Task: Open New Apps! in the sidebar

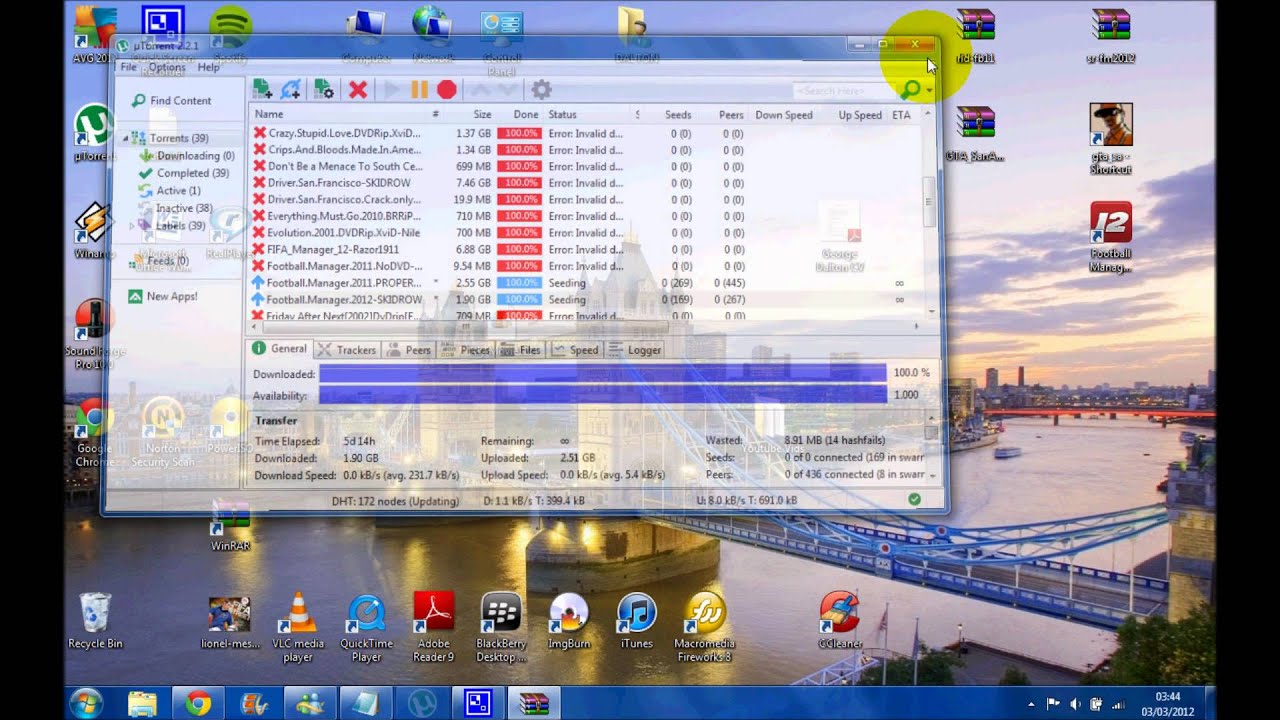Action: [x=163, y=296]
